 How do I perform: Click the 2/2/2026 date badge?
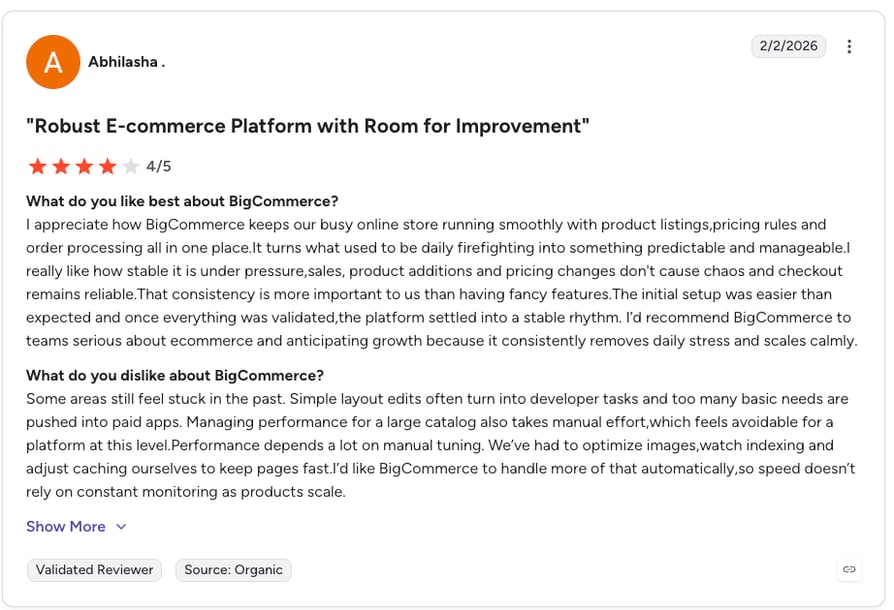click(x=788, y=46)
